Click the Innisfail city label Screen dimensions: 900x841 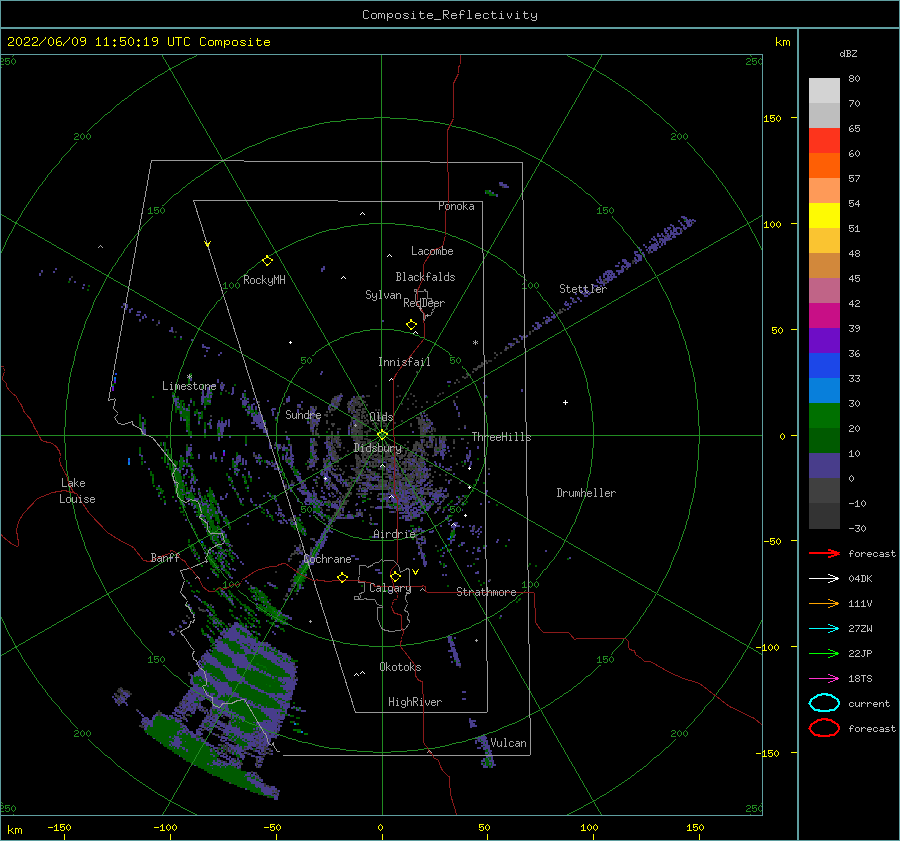pyautogui.click(x=404, y=362)
